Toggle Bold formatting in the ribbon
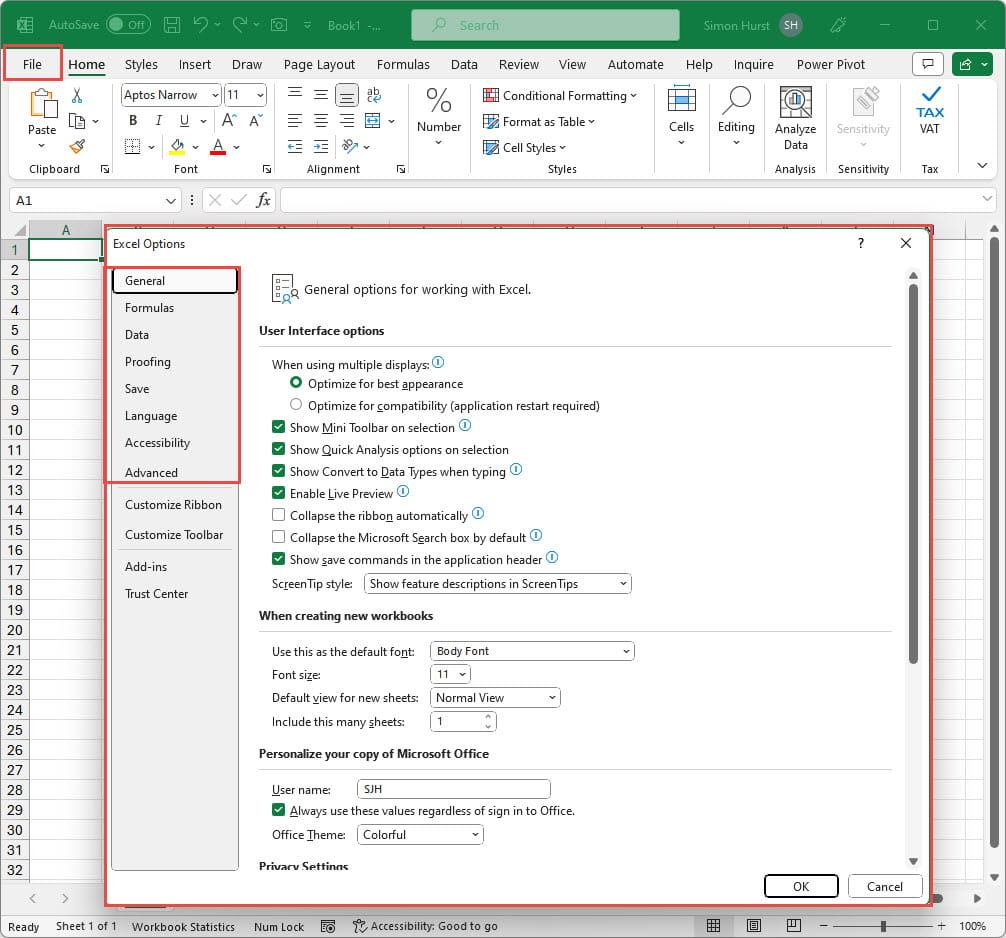 click(x=132, y=121)
